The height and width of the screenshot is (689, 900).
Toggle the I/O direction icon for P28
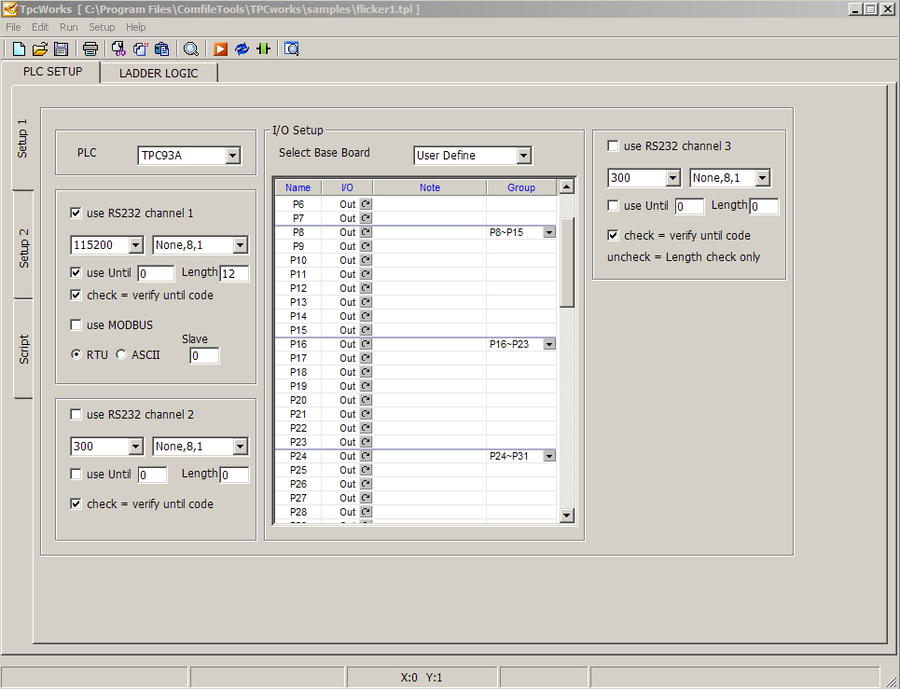tap(366, 512)
